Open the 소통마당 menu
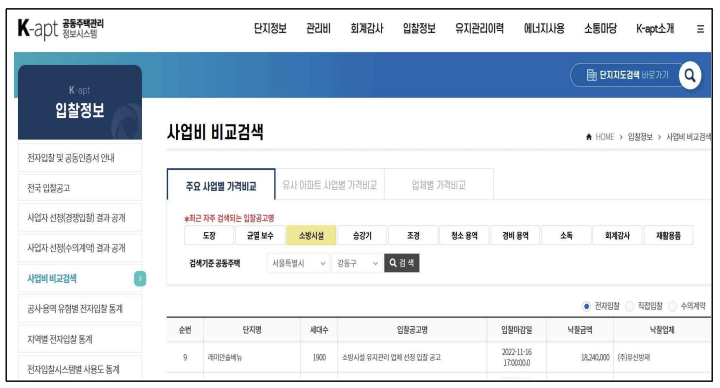The width and height of the screenshot is (720, 388). point(600,28)
